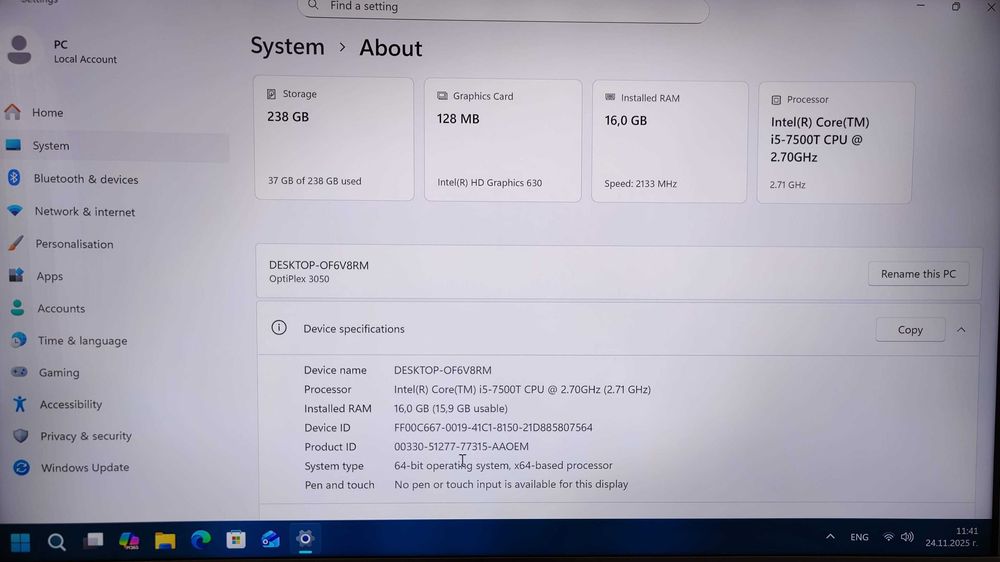Open the Outlook mail app on taskbar
This screenshot has height=562, width=1000.
[270, 540]
